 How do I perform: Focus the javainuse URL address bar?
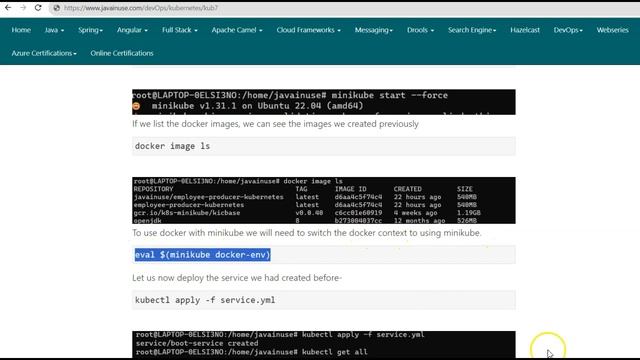(343, 8)
